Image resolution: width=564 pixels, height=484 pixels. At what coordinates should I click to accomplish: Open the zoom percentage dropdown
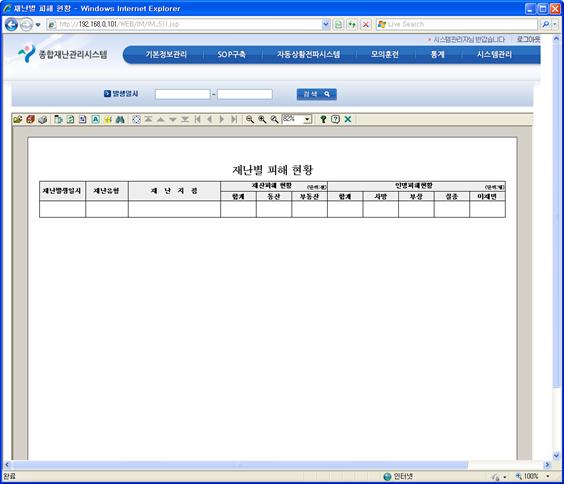308,119
